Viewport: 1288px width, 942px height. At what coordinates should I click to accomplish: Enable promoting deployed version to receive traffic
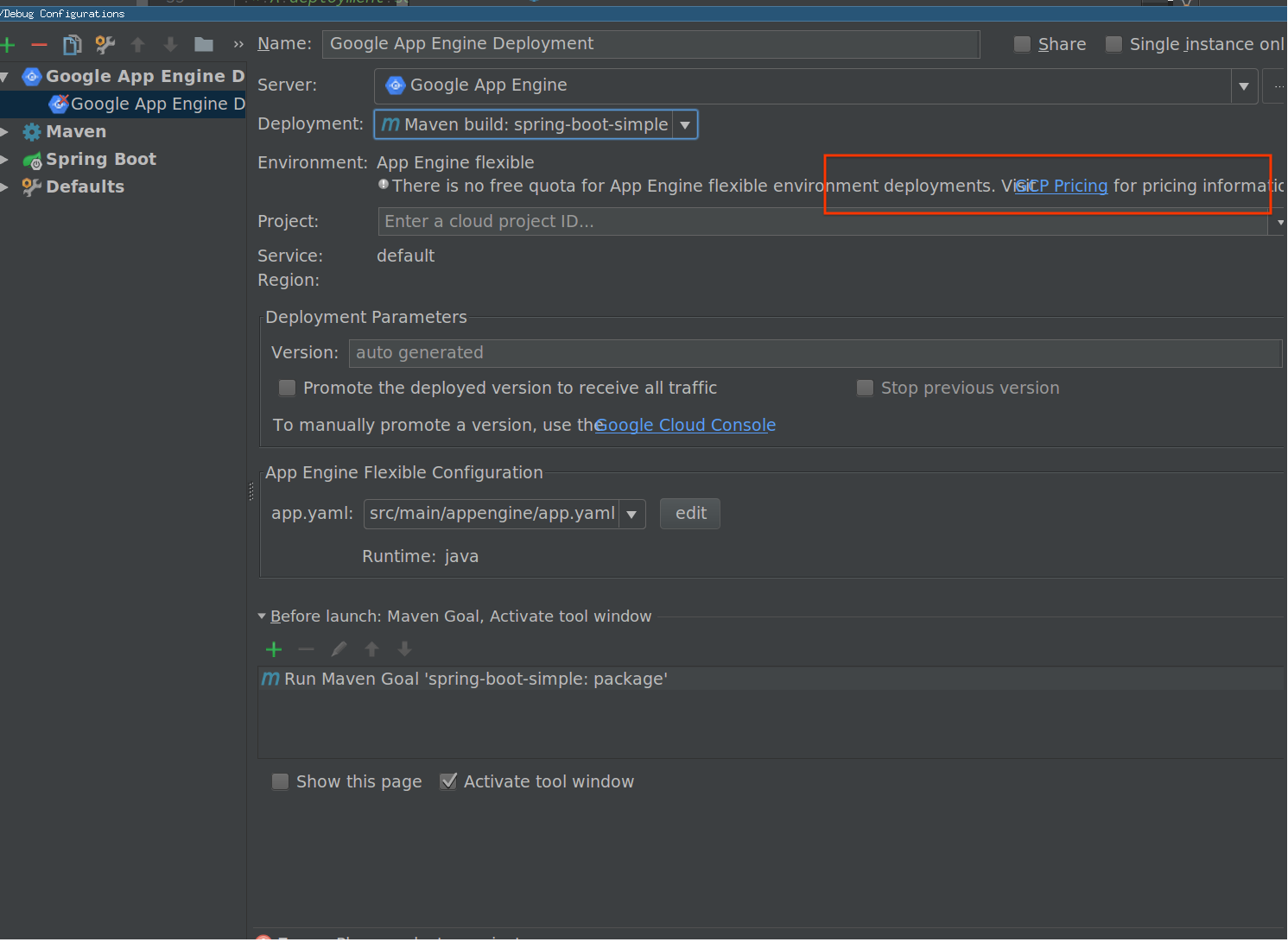coord(286,388)
